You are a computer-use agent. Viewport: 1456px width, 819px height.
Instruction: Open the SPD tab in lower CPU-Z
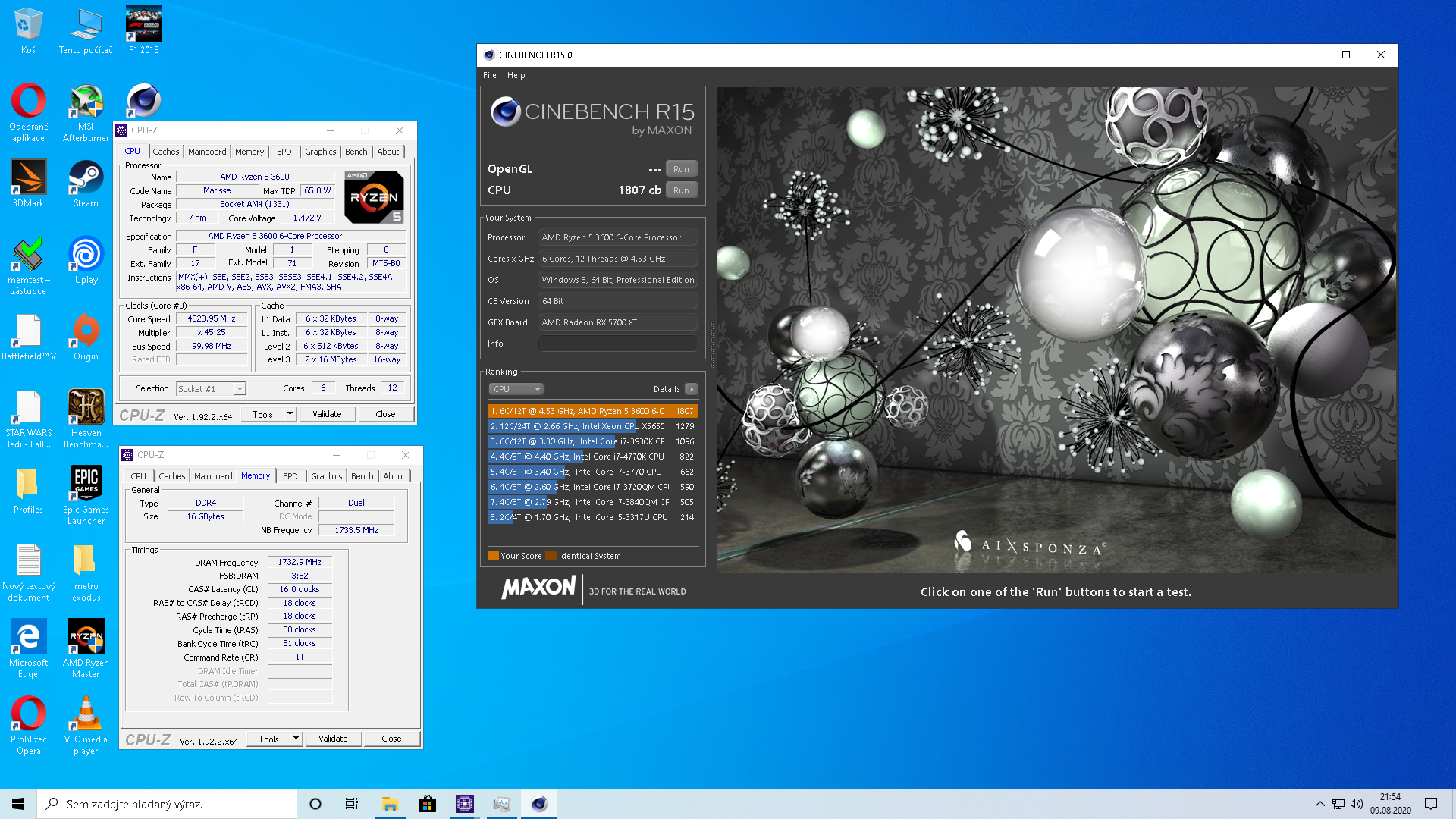[x=290, y=476]
